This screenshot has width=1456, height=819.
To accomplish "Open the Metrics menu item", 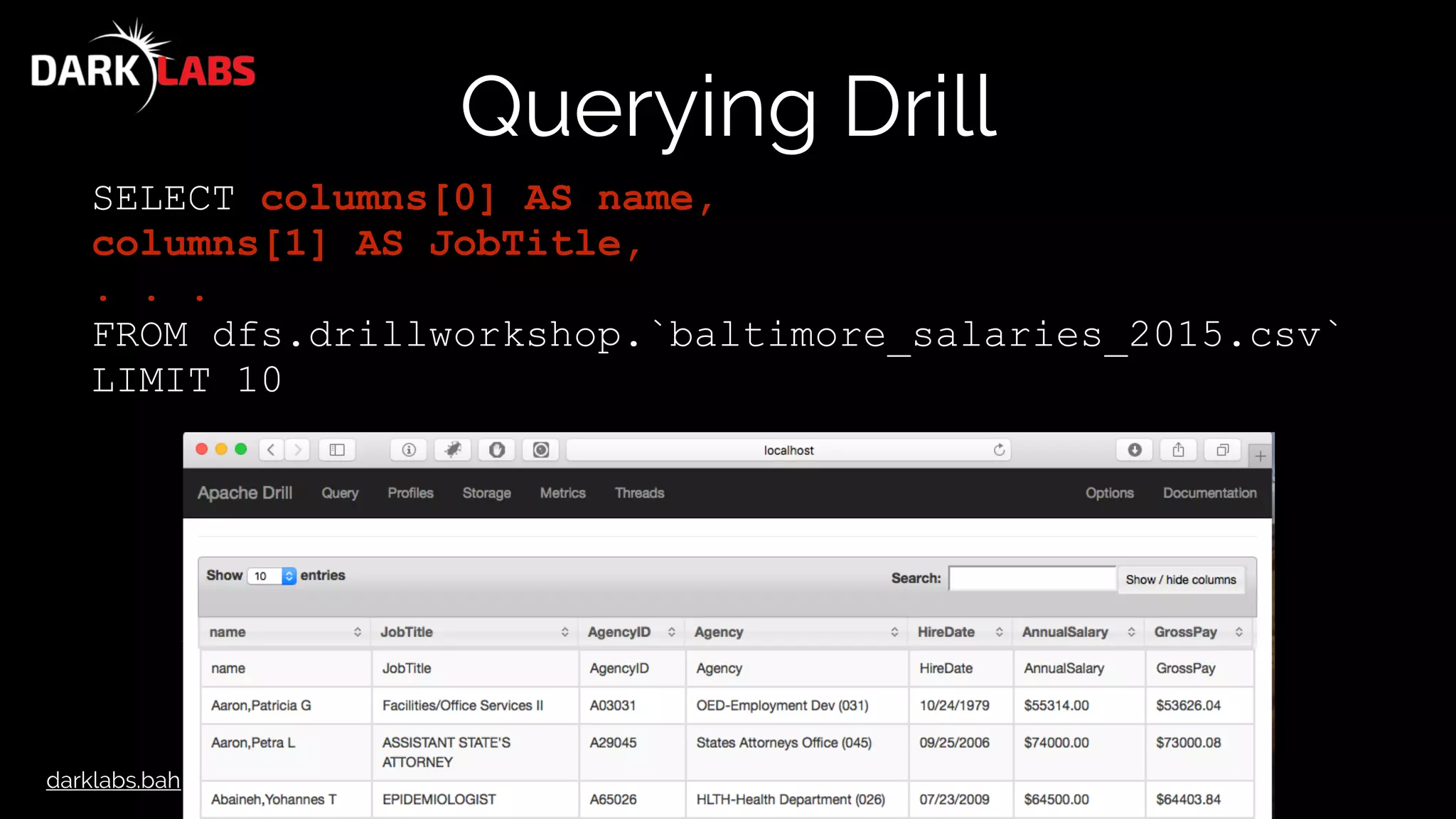I will point(563,493).
